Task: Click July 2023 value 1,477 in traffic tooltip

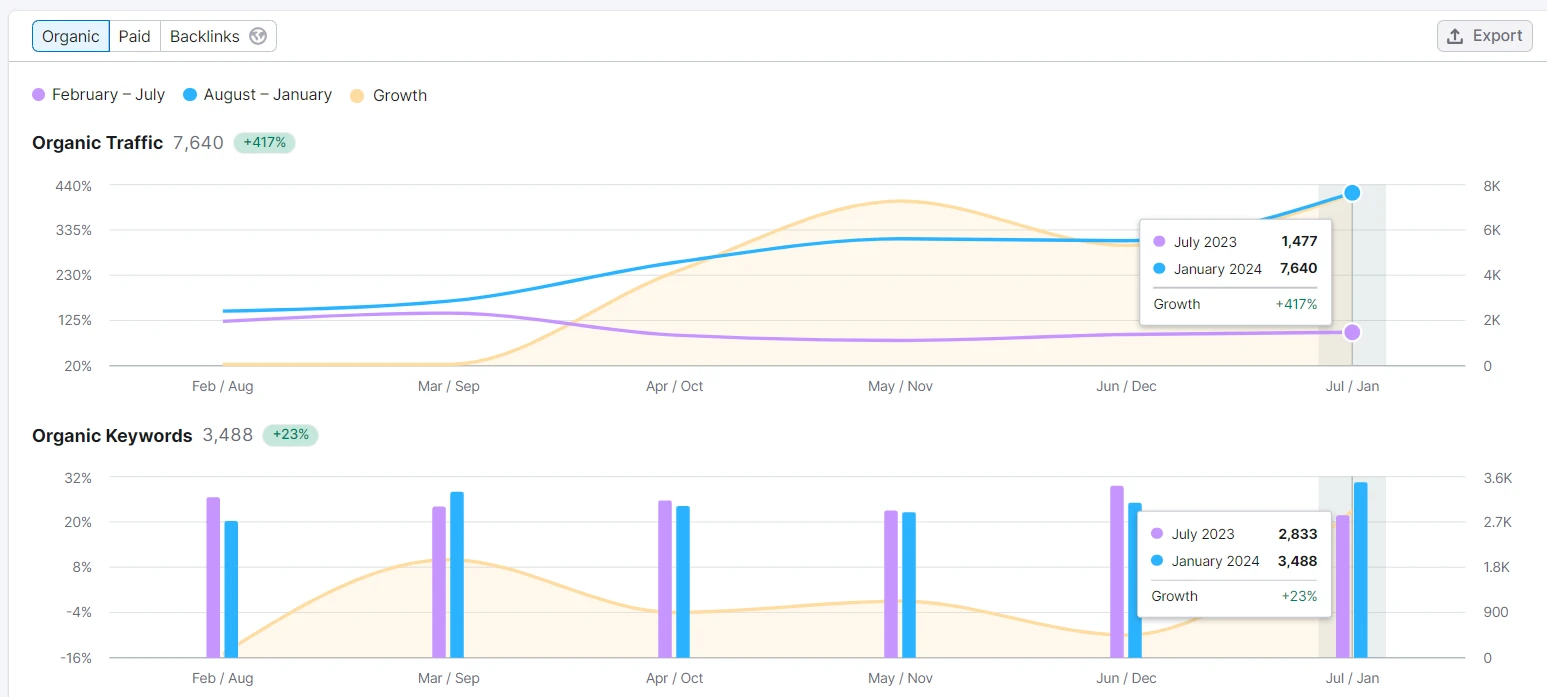Action: click(1299, 242)
